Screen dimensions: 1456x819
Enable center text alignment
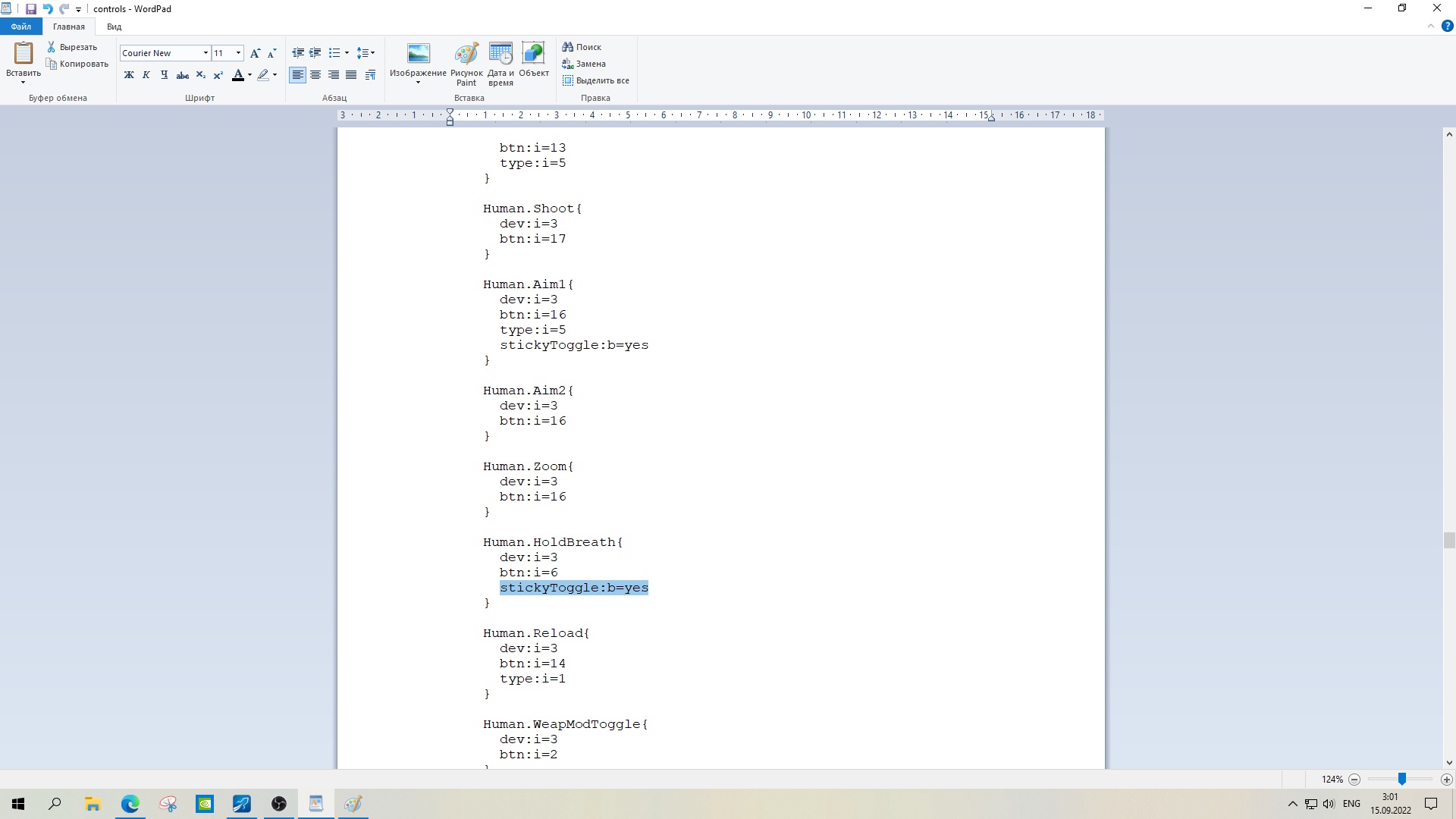point(315,75)
